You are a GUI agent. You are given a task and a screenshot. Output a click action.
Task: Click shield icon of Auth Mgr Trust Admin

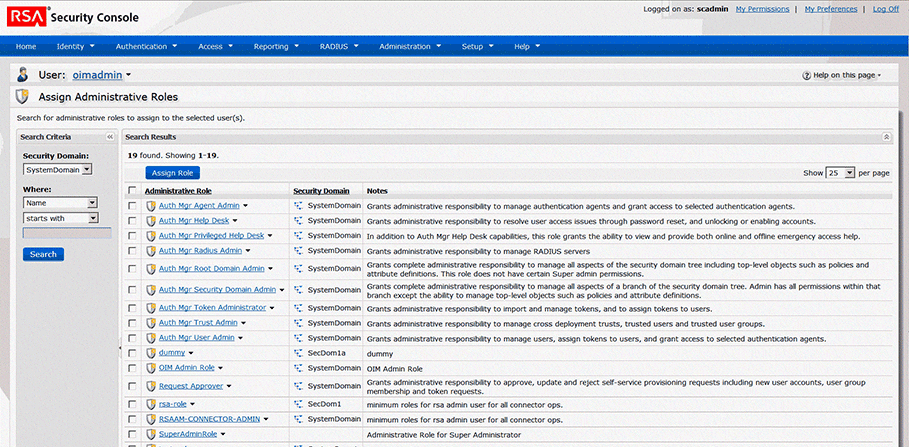151,323
